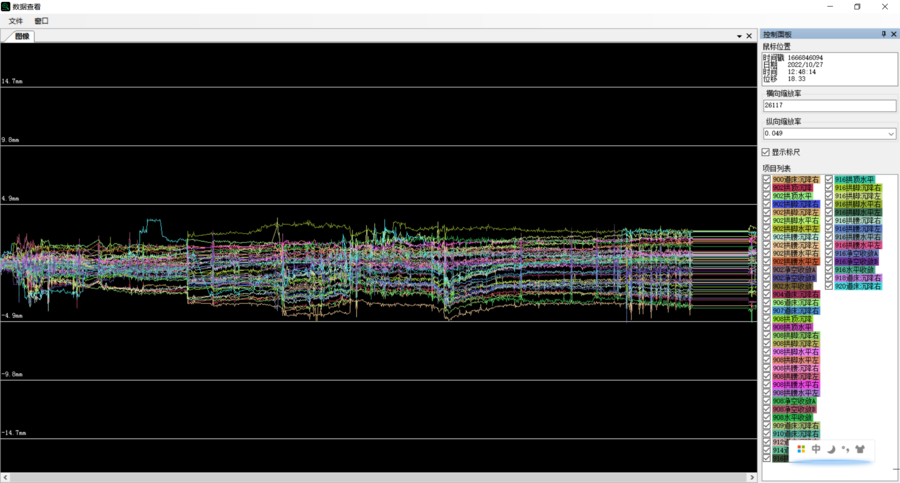Uncheck 910道床沉降右 checkbox

[x=767, y=434]
